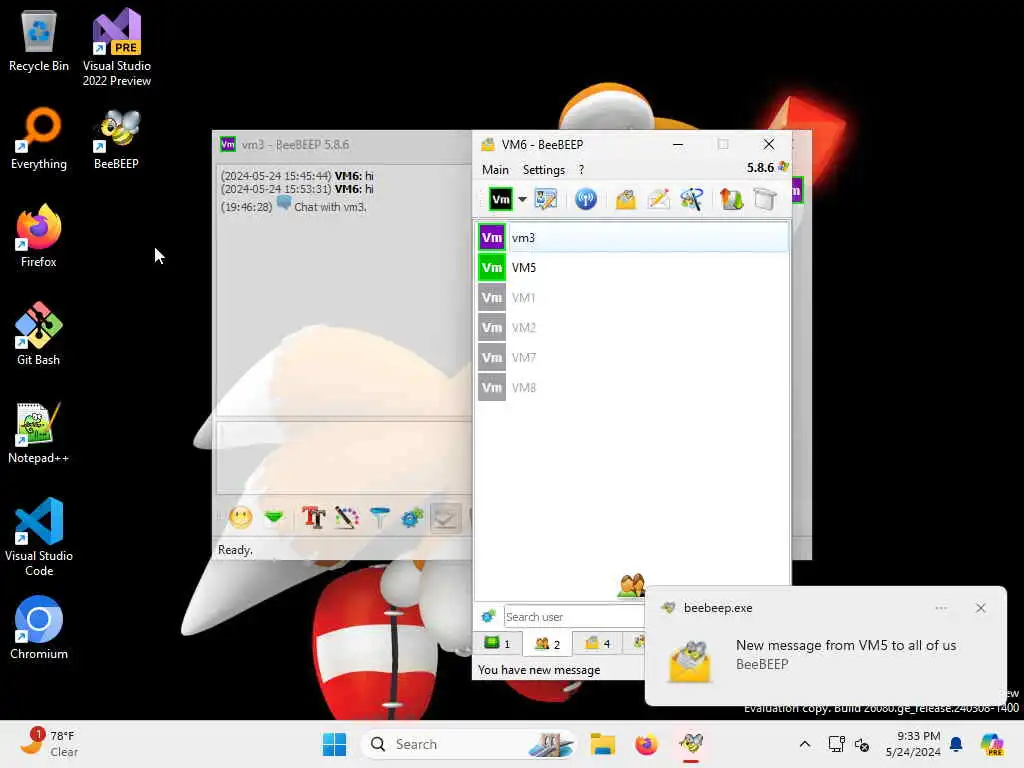Open the 78°F Clear weather widget
The height and width of the screenshot is (768, 1024).
coord(49,744)
